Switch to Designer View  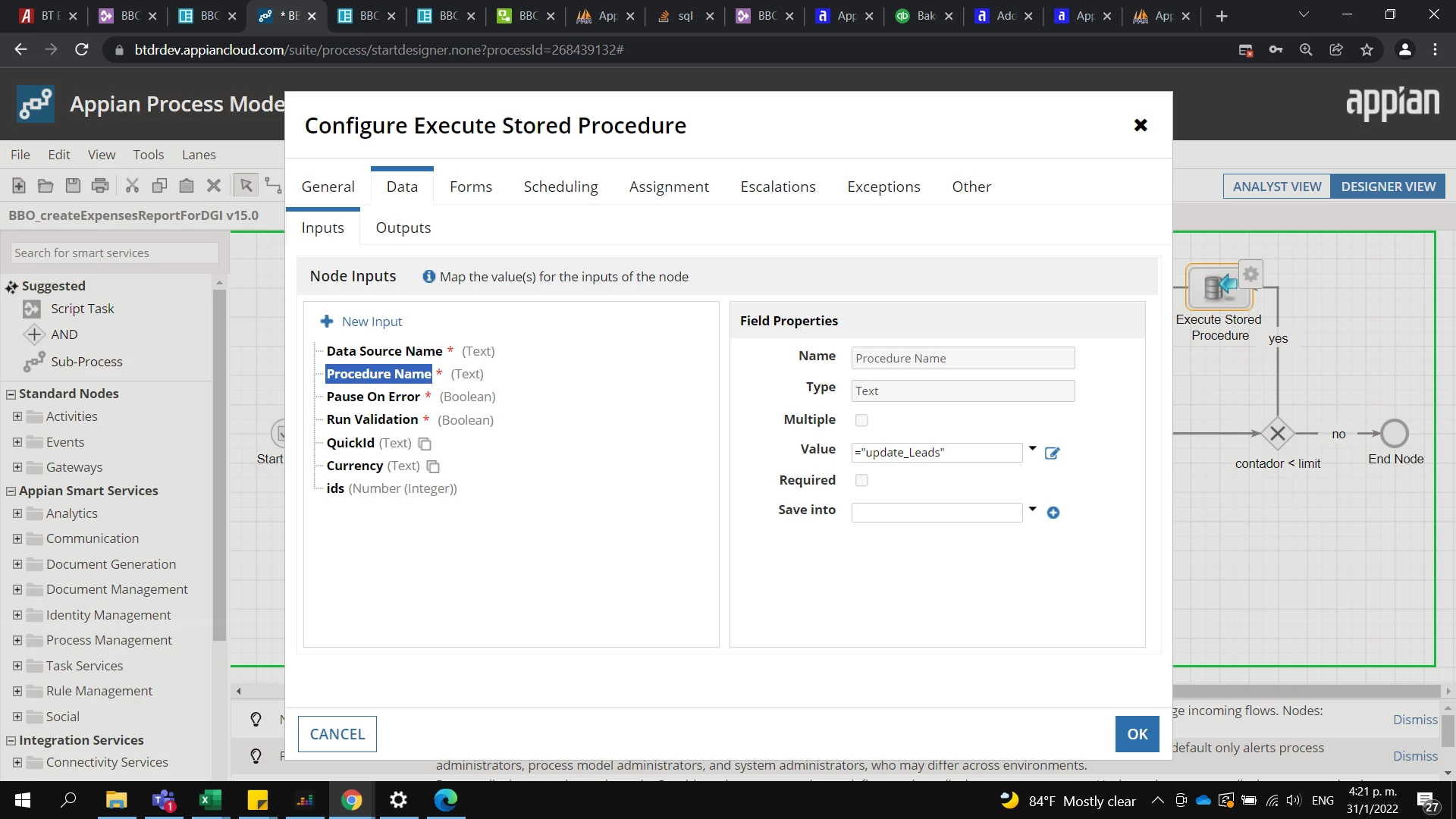click(x=1388, y=187)
